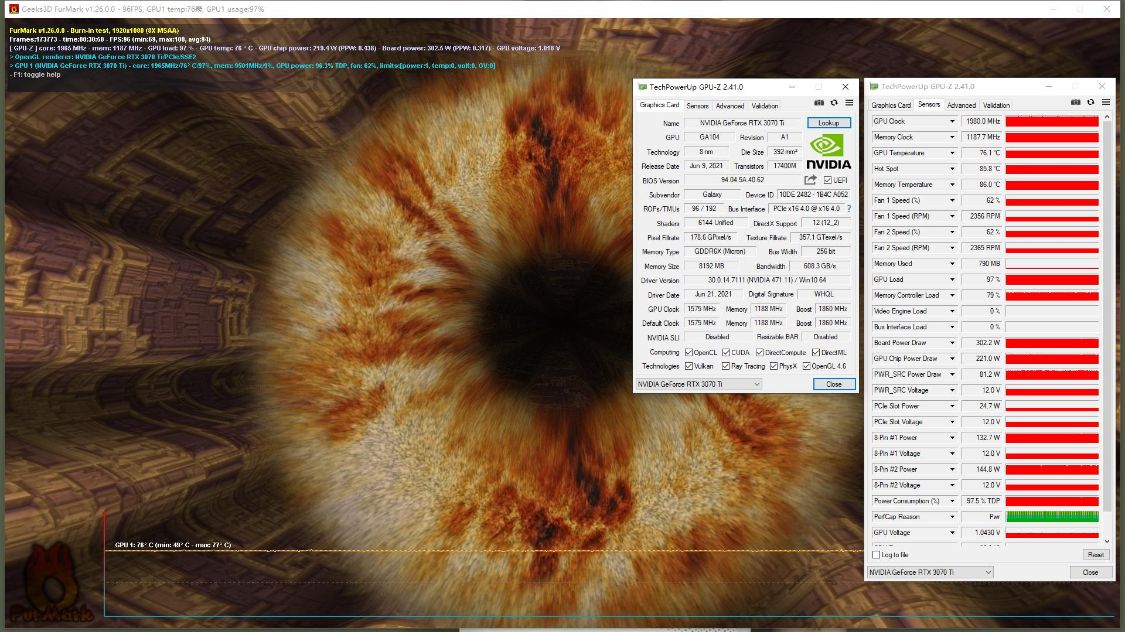Open the Memory Clock sensor dropdown arrow
Screen dimensions: 1125x632
pos(952,137)
